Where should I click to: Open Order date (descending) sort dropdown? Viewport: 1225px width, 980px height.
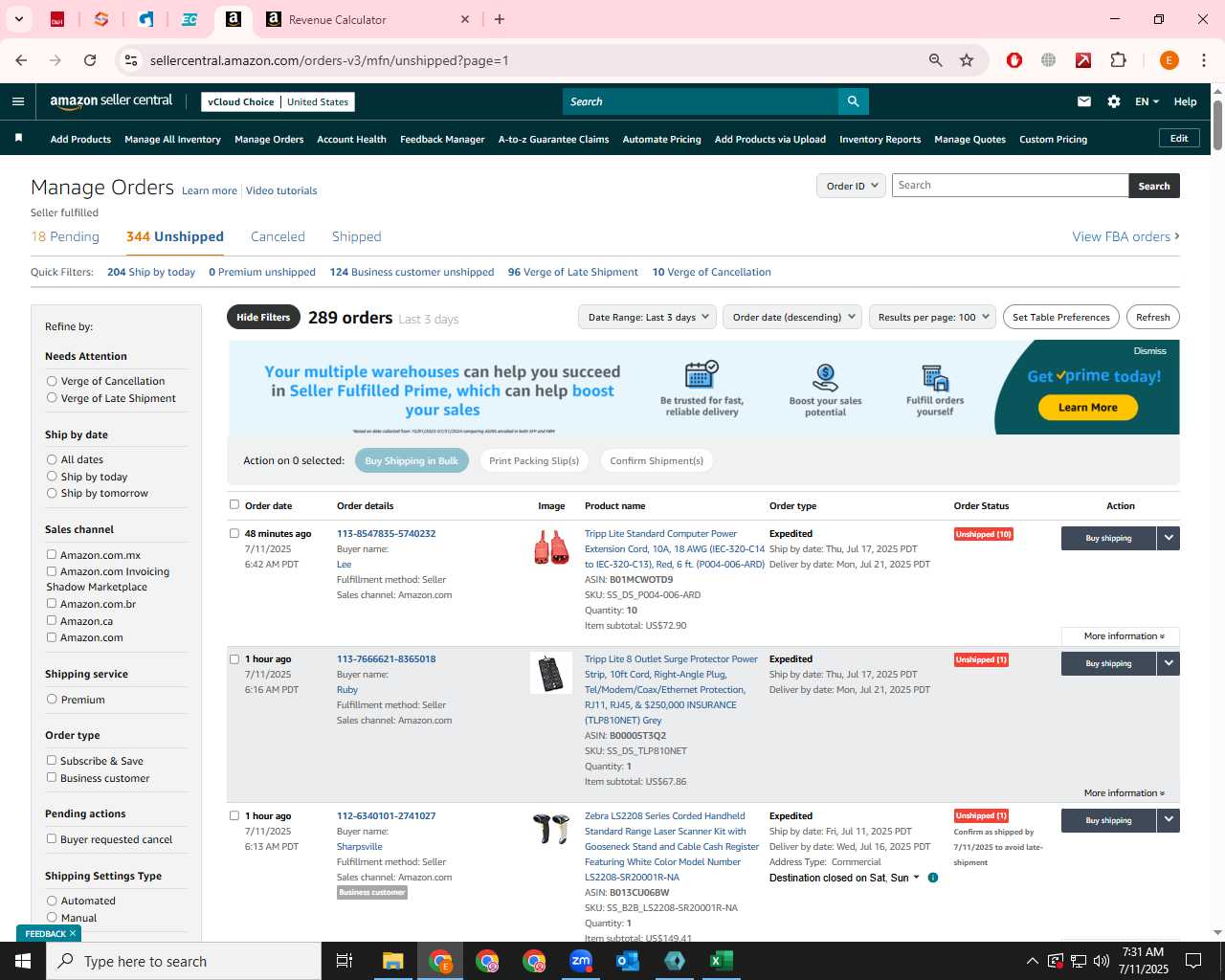[792, 317]
